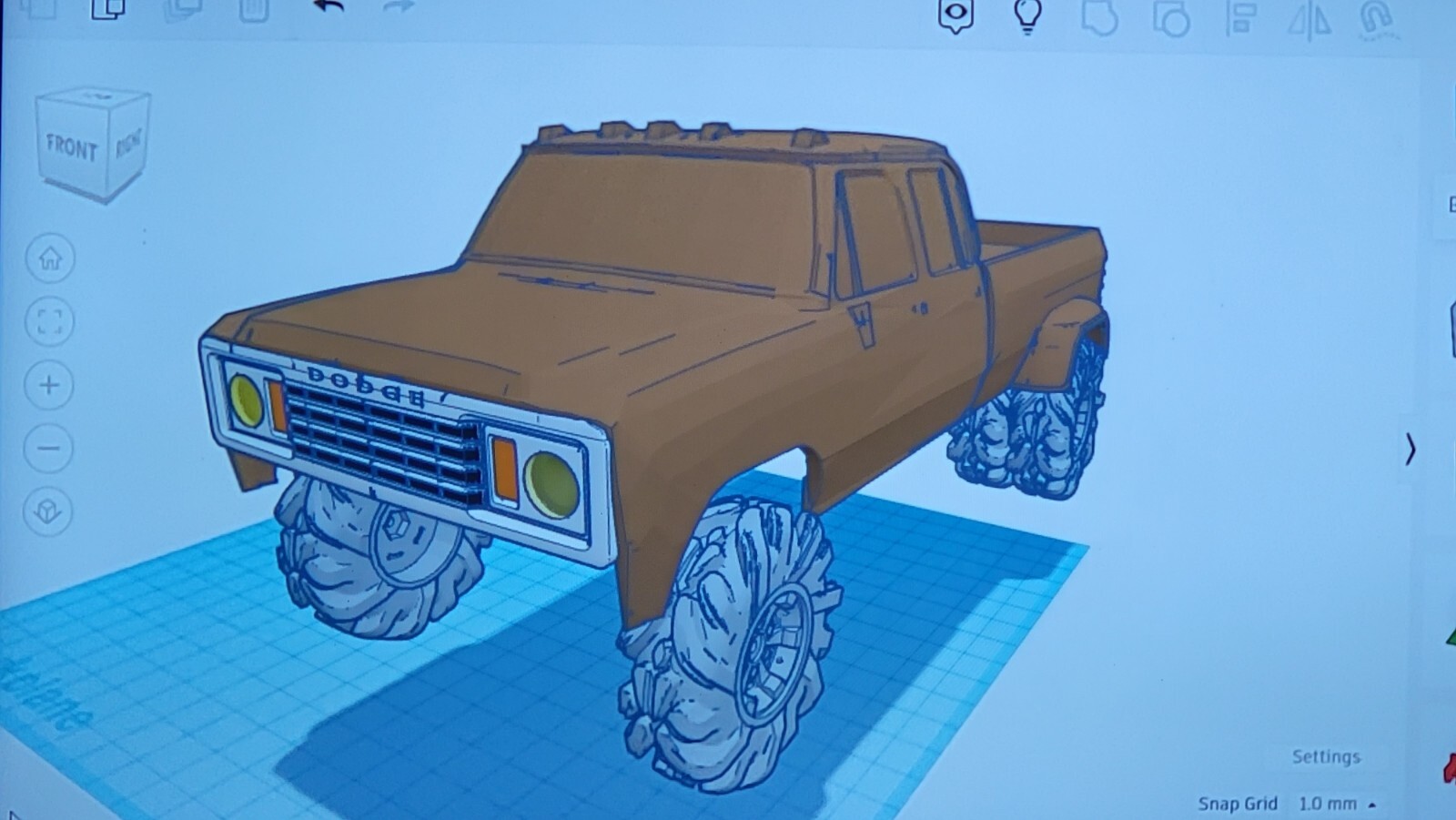Open the Snap Grid 1.0 mm dropdown

click(x=1336, y=804)
